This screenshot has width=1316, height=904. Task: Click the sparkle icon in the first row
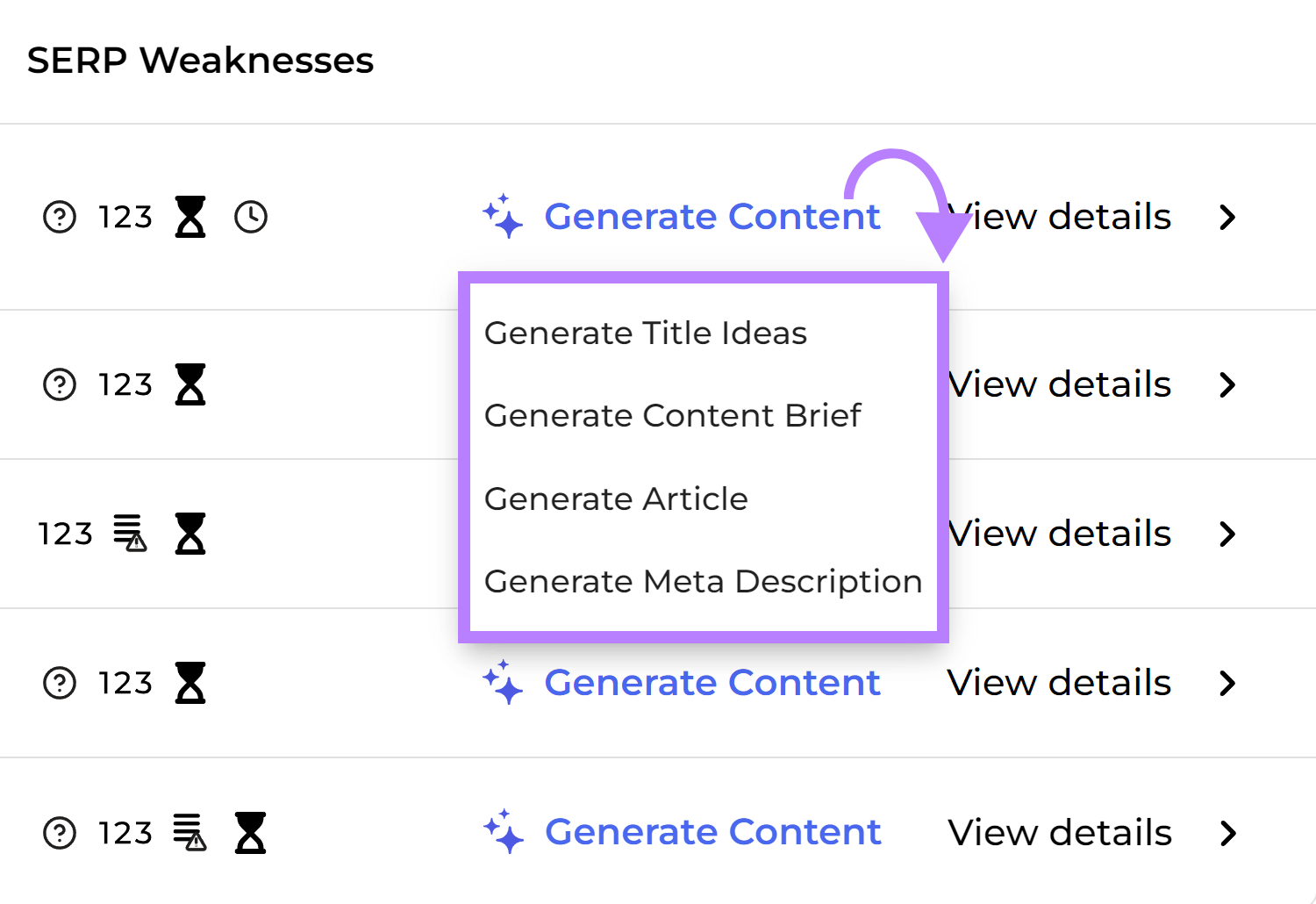pos(503,217)
